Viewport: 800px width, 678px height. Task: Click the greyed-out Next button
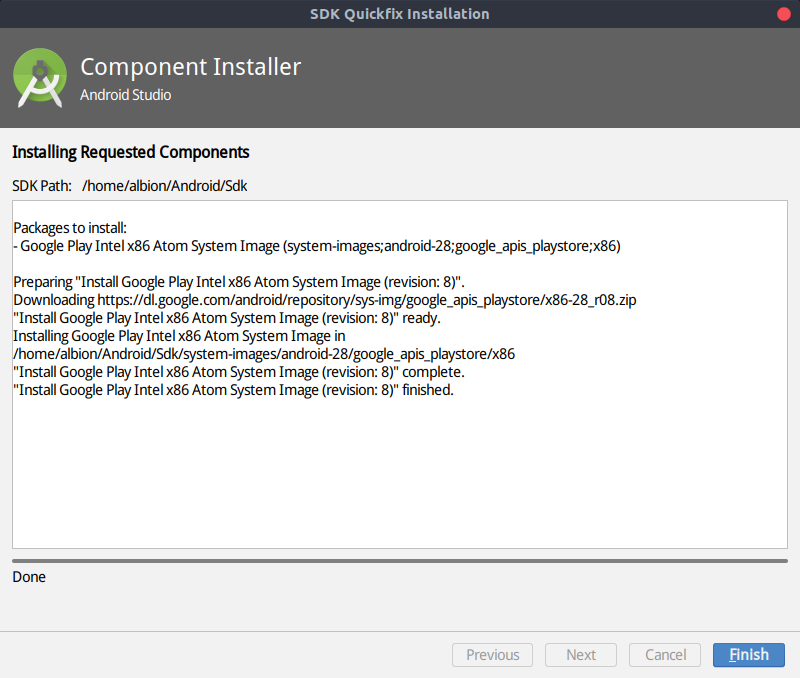581,655
